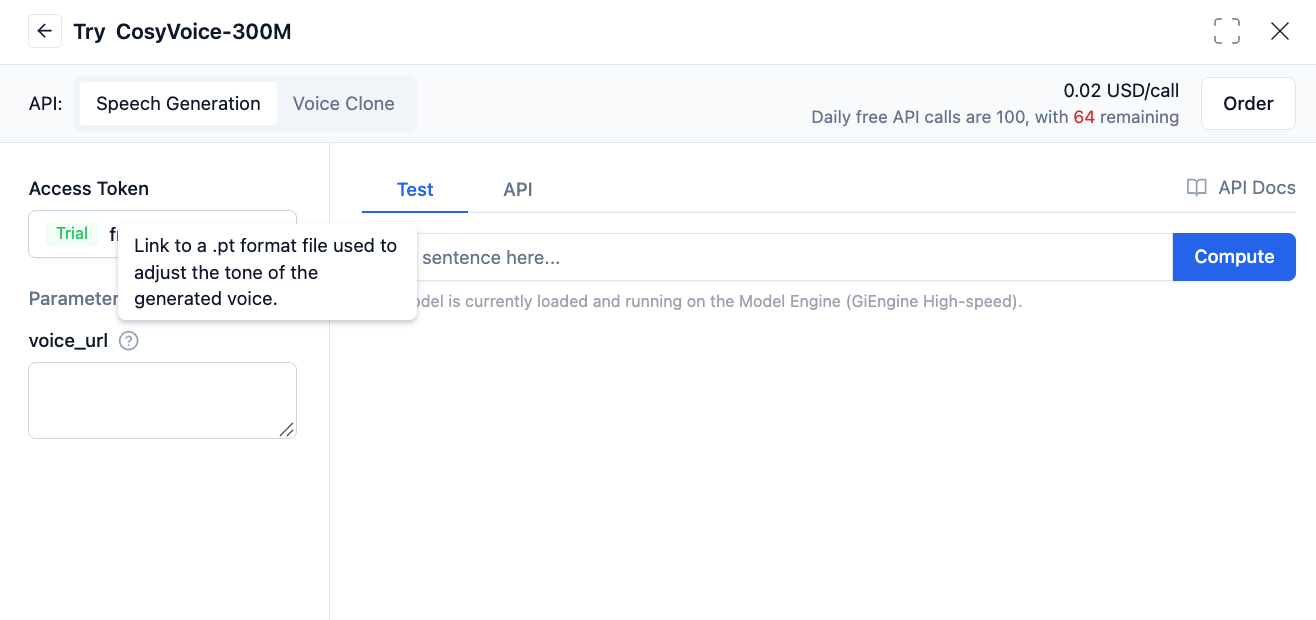1316x620 pixels.
Task: Click the book icon beside API Docs
Action: (x=1196, y=188)
